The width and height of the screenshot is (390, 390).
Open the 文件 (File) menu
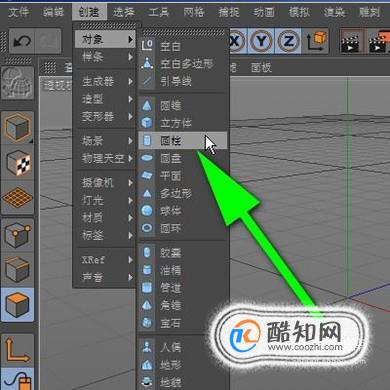click(x=18, y=12)
